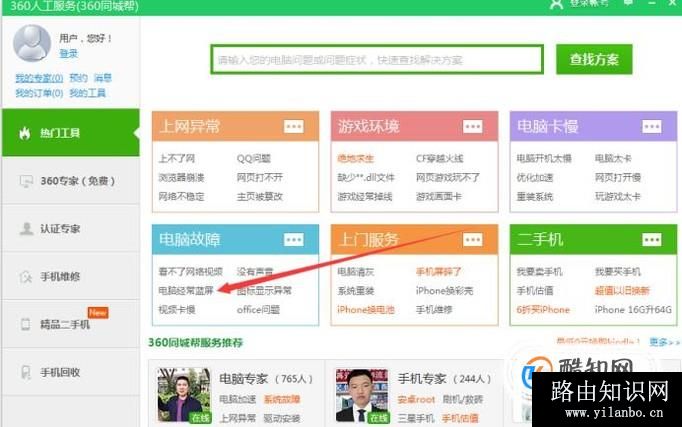This screenshot has height=427, width=682.
Task: Select 游戏经常掉线 item
Action: pyautogui.click(x=364, y=197)
